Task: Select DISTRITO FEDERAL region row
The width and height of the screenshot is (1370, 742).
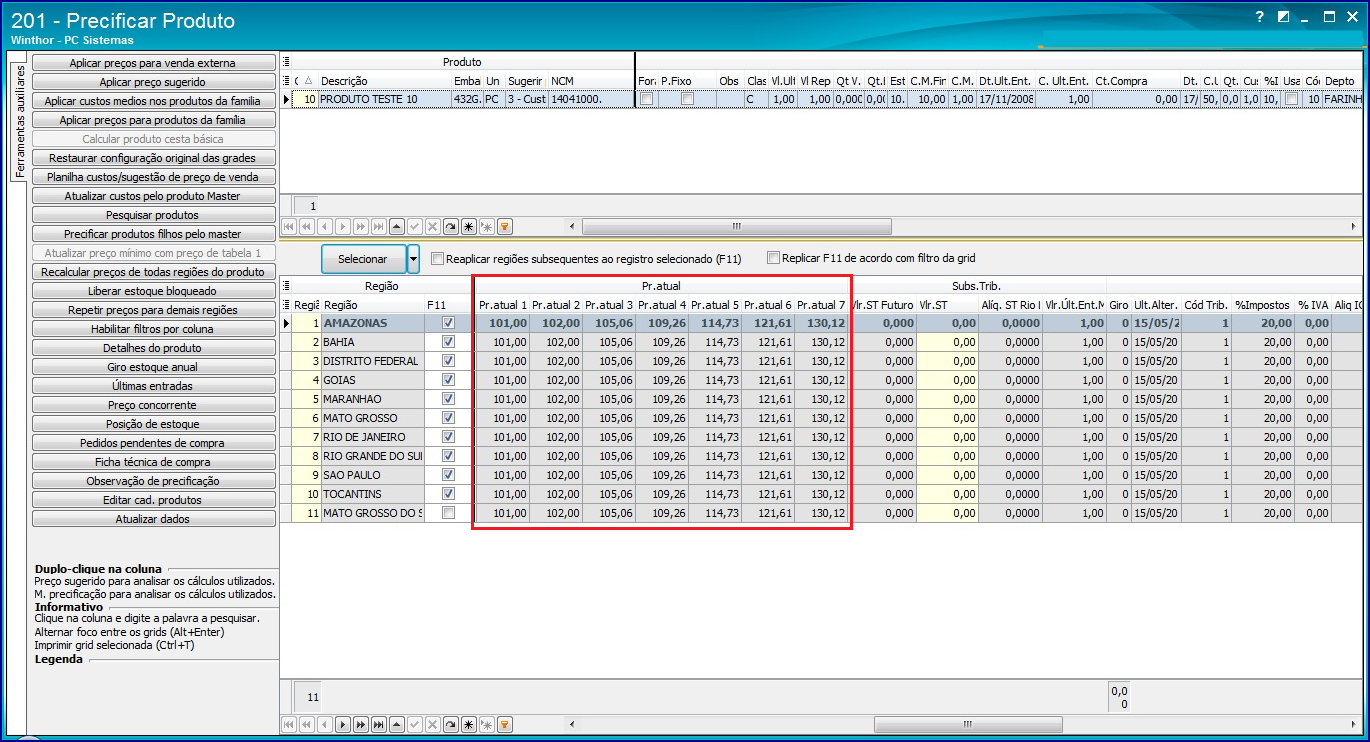Action: click(x=371, y=361)
